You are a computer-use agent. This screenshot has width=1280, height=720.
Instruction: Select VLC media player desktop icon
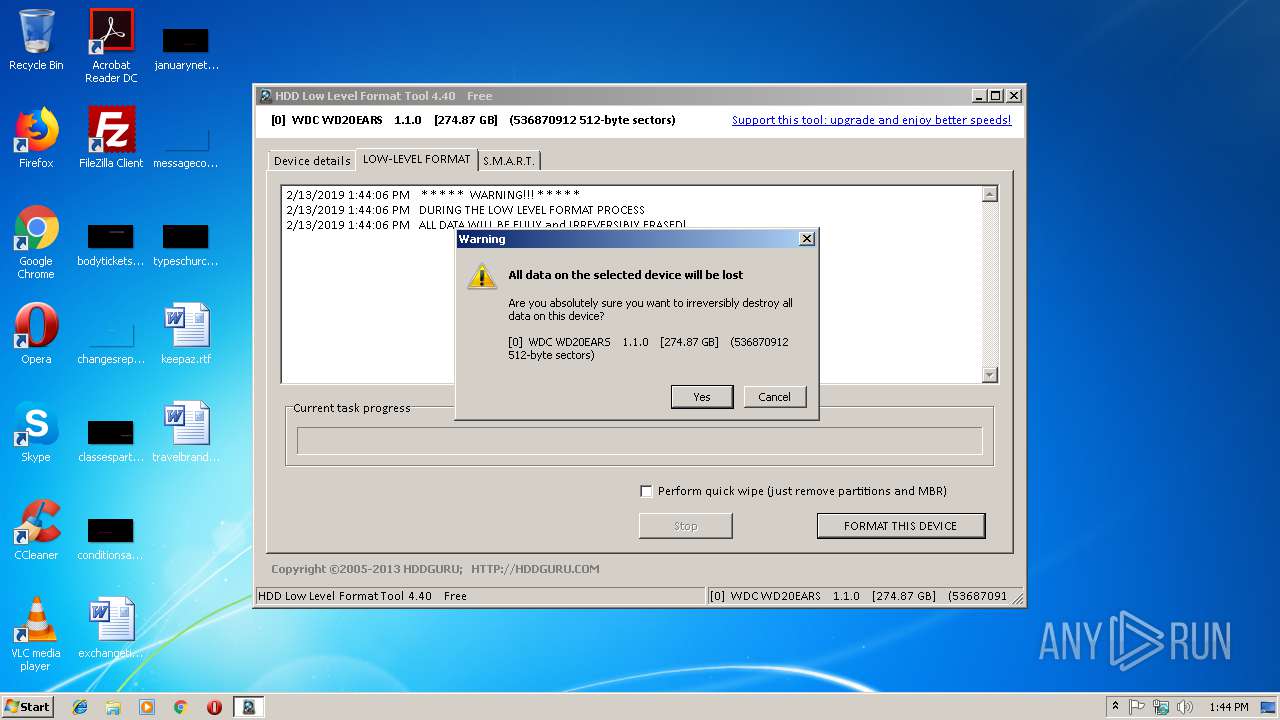click(36, 634)
